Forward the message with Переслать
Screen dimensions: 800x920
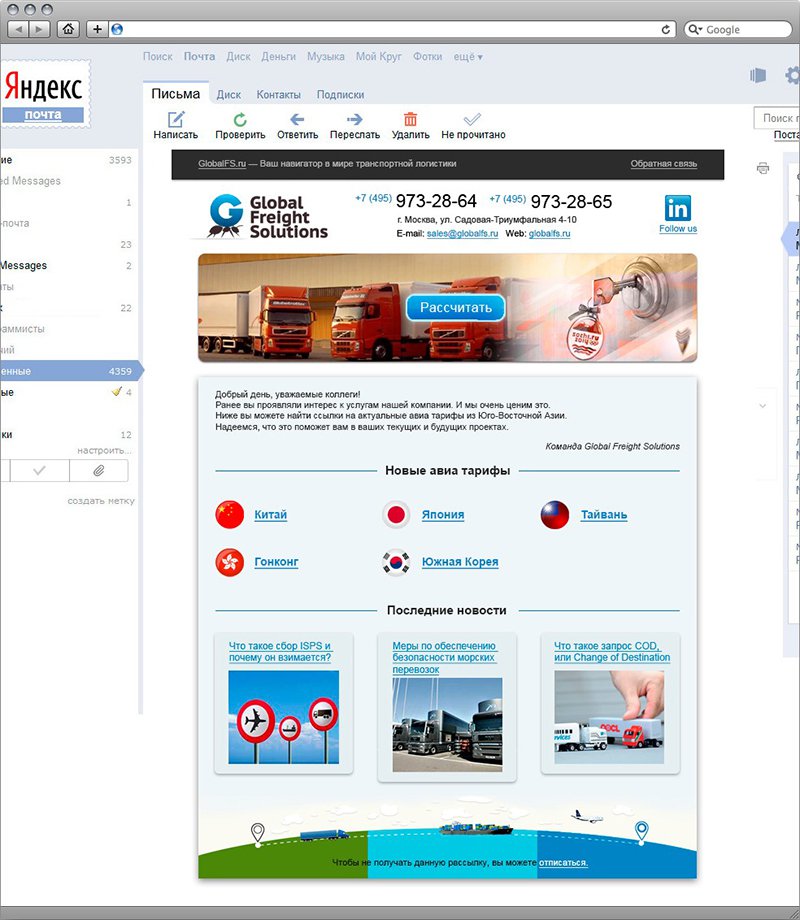354,119
